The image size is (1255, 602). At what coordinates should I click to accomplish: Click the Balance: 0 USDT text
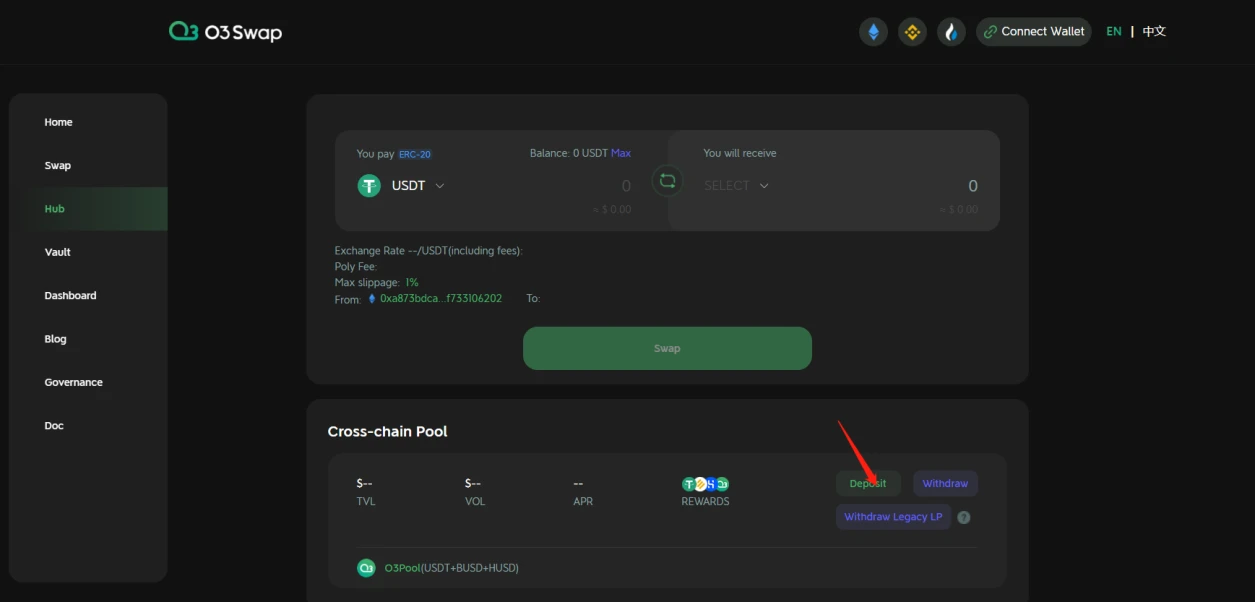[x=569, y=153]
